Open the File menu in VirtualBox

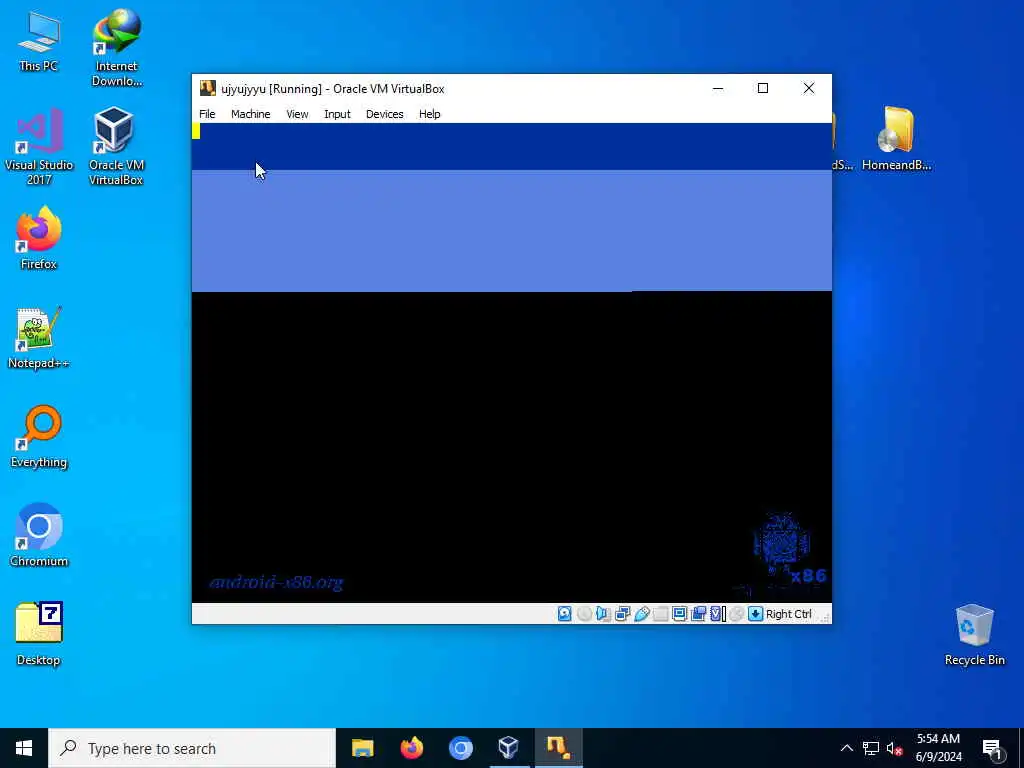[x=207, y=114]
